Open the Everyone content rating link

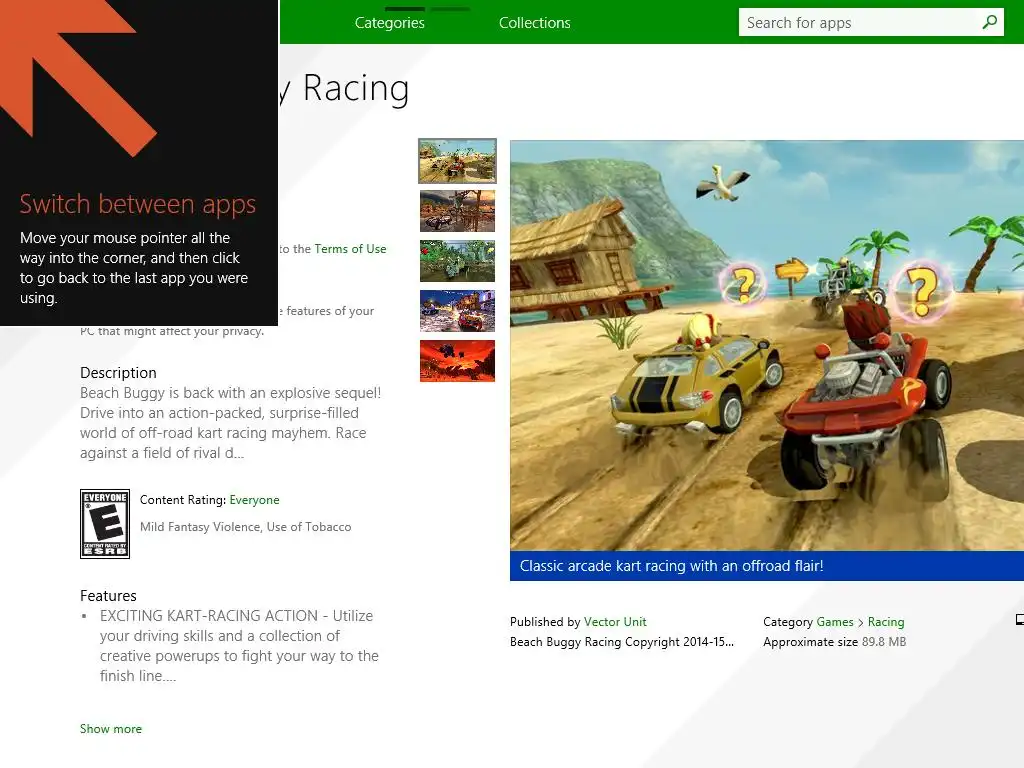point(254,500)
